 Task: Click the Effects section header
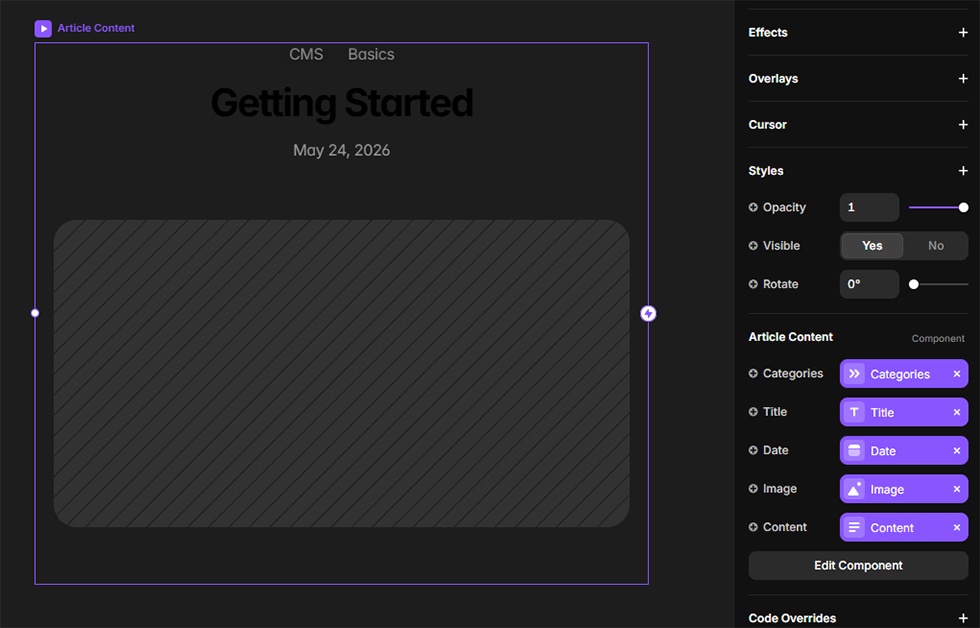pyautogui.click(x=768, y=32)
